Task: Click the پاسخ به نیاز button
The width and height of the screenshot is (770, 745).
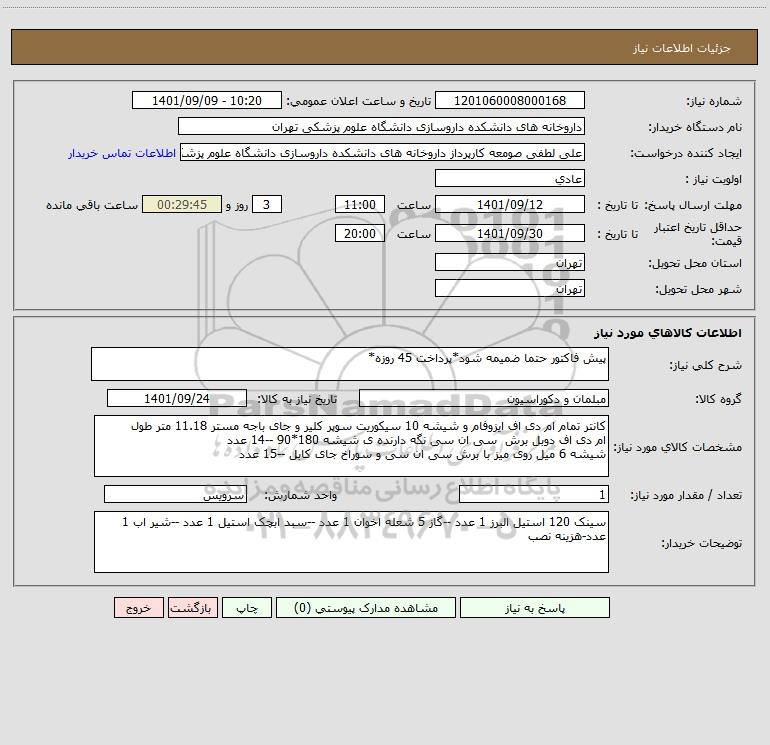Action: point(535,608)
